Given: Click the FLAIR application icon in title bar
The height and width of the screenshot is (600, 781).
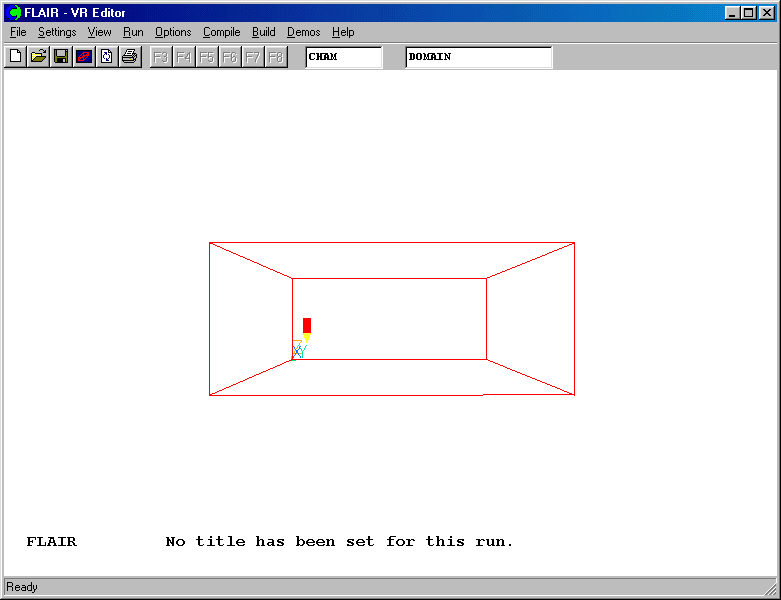Looking at the screenshot, I should (14, 12).
